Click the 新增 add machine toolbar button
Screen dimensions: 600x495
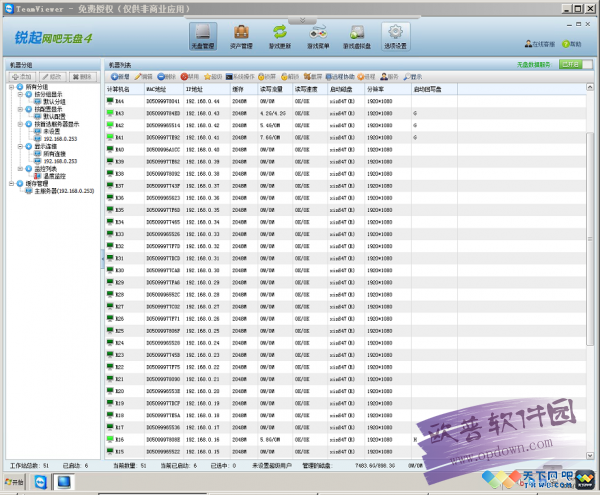[120, 77]
